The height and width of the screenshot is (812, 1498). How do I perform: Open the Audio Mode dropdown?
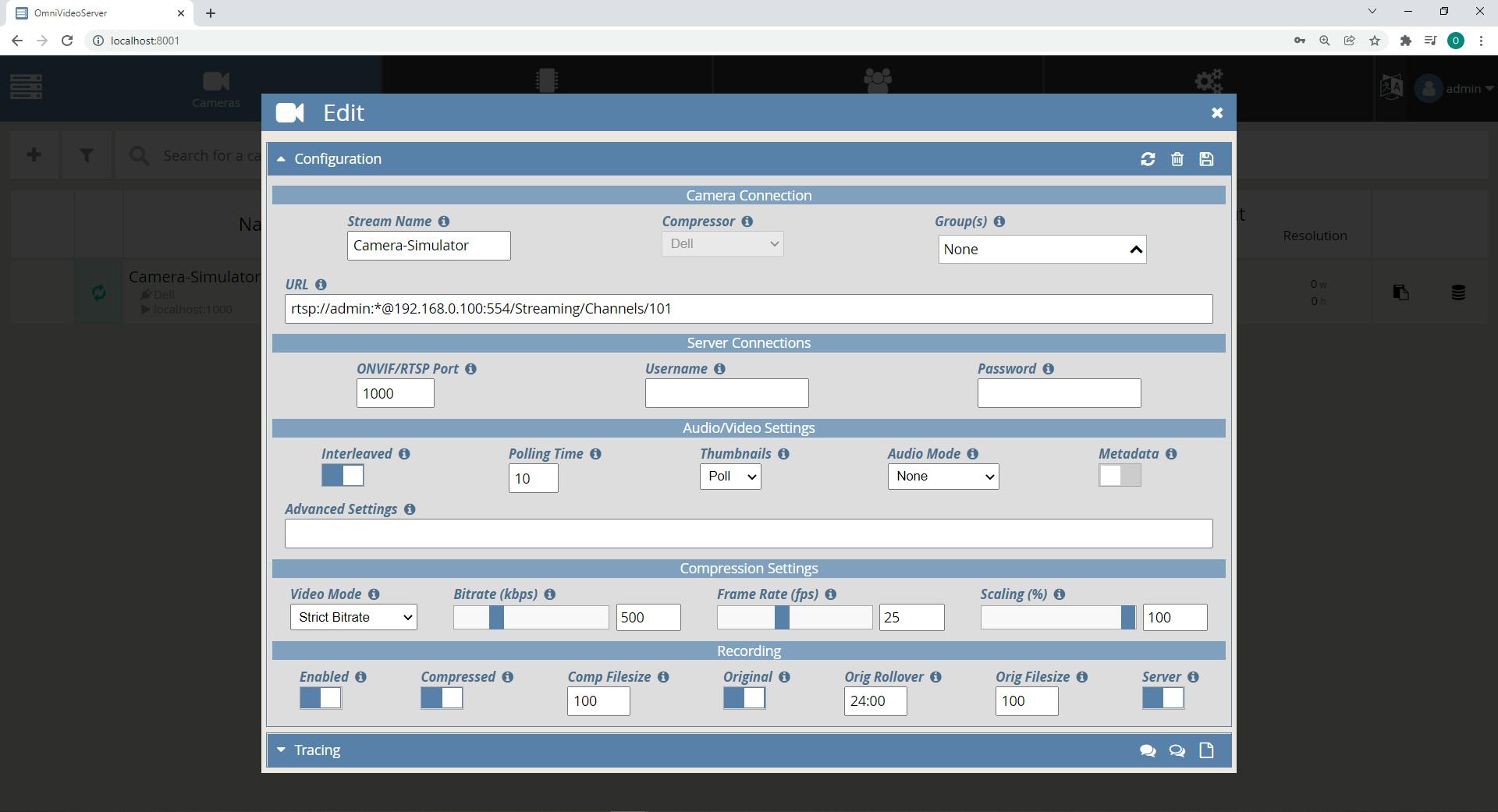click(x=942, y=477)
